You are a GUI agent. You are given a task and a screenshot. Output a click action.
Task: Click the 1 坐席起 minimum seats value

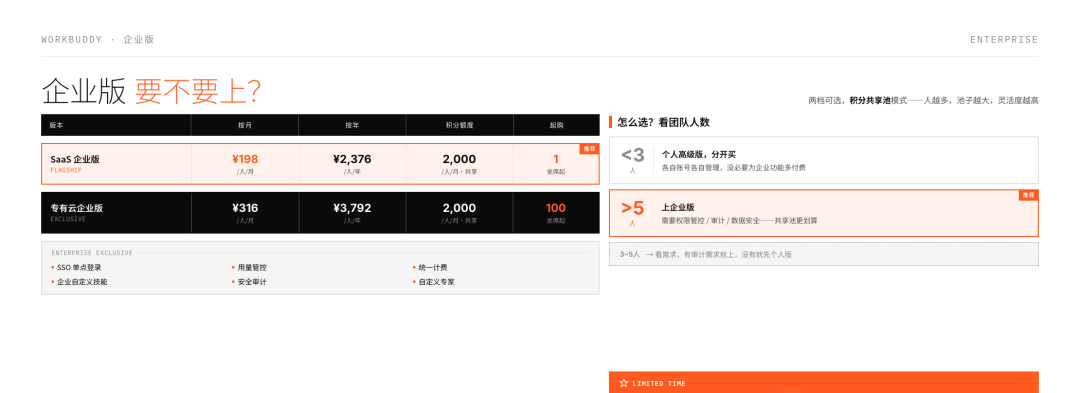pos(556,163)
